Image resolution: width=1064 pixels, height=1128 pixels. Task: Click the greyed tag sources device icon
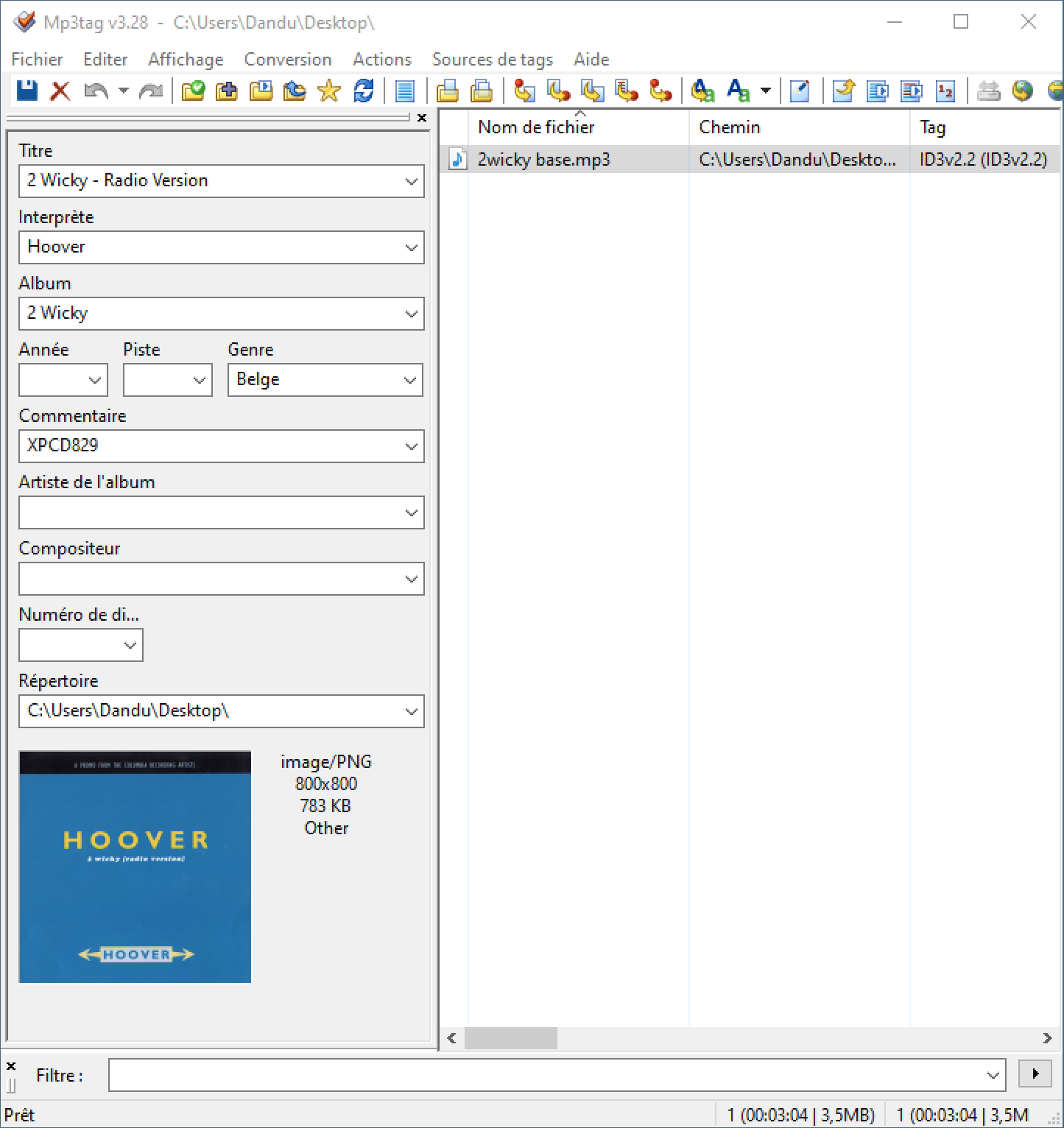click(988, 91)
